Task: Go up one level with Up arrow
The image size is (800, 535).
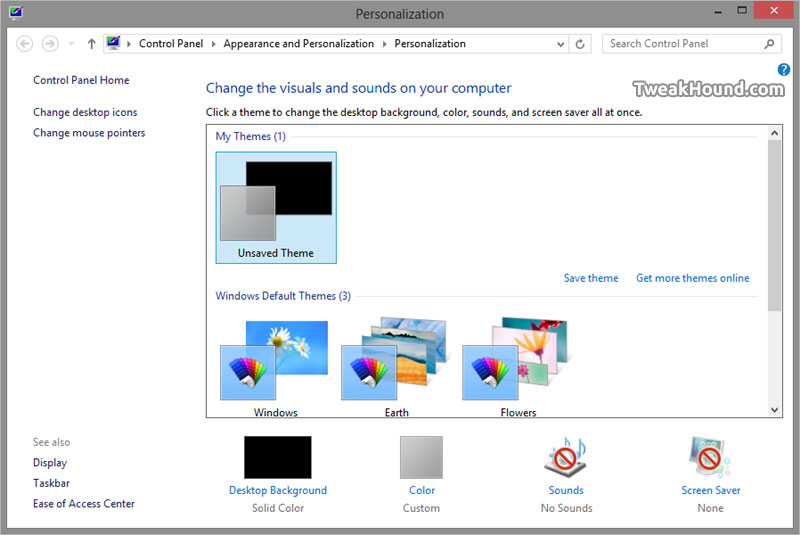Action: 91,44
